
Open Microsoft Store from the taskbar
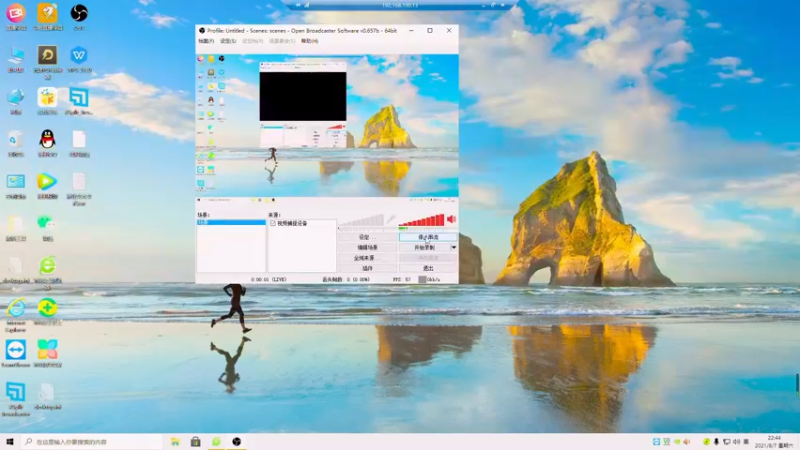tap(195, 441)
